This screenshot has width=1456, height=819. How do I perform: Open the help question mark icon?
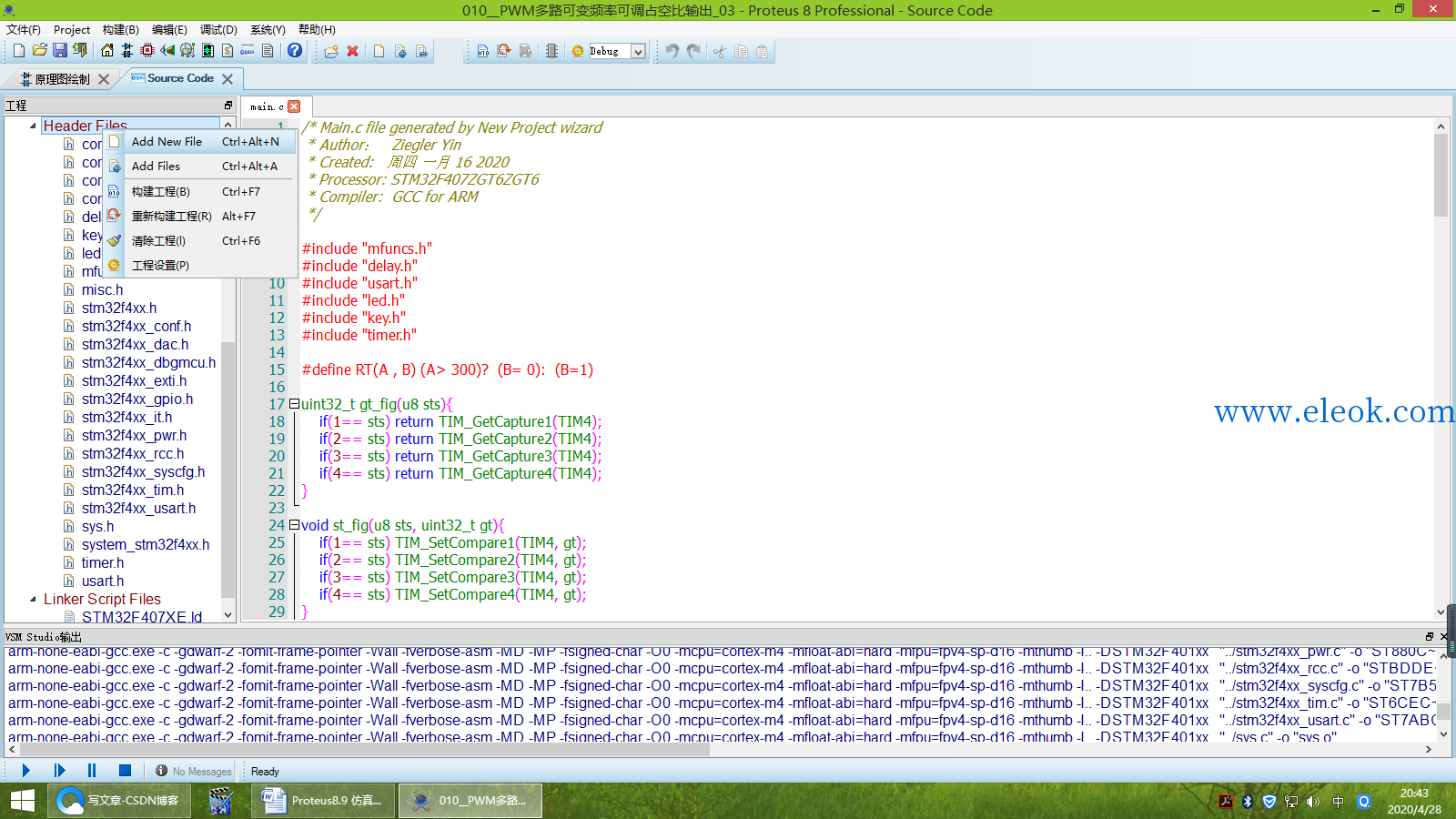(295, 51)
